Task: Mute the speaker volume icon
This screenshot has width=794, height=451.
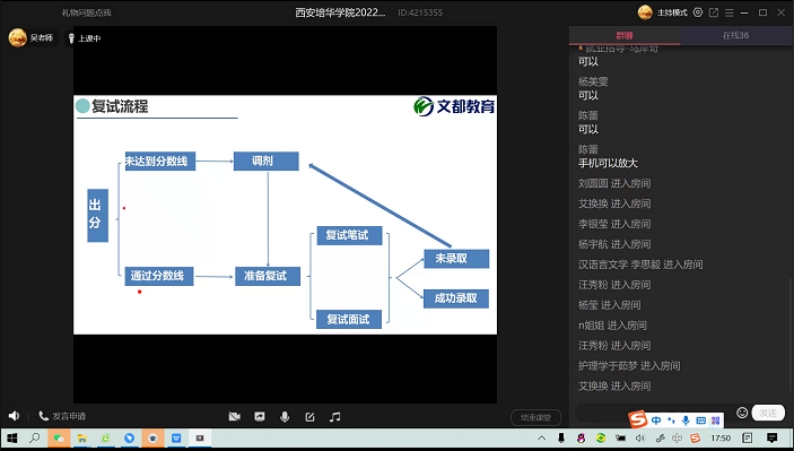Action: tap(14, 416)
